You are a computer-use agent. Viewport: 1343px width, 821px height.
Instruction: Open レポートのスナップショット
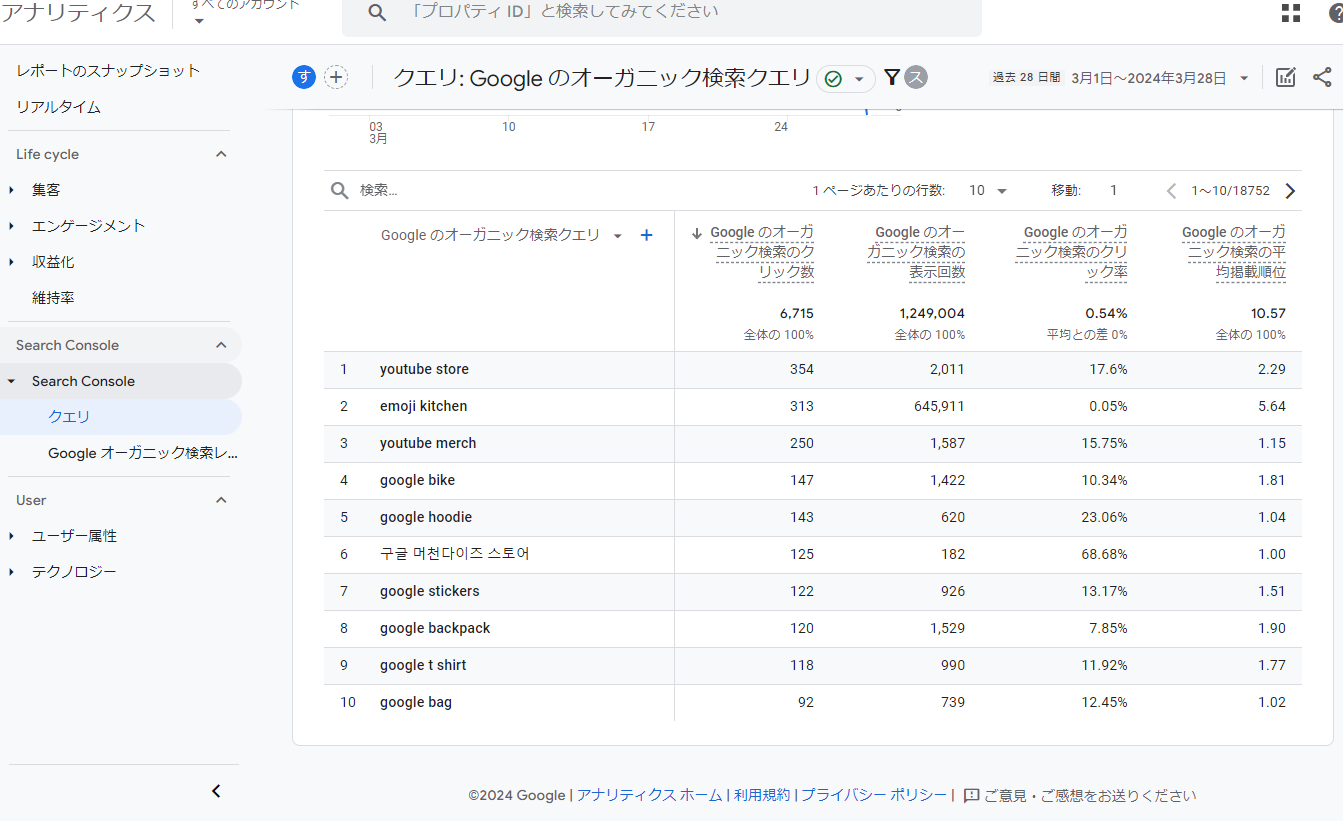tap(108, 71)
